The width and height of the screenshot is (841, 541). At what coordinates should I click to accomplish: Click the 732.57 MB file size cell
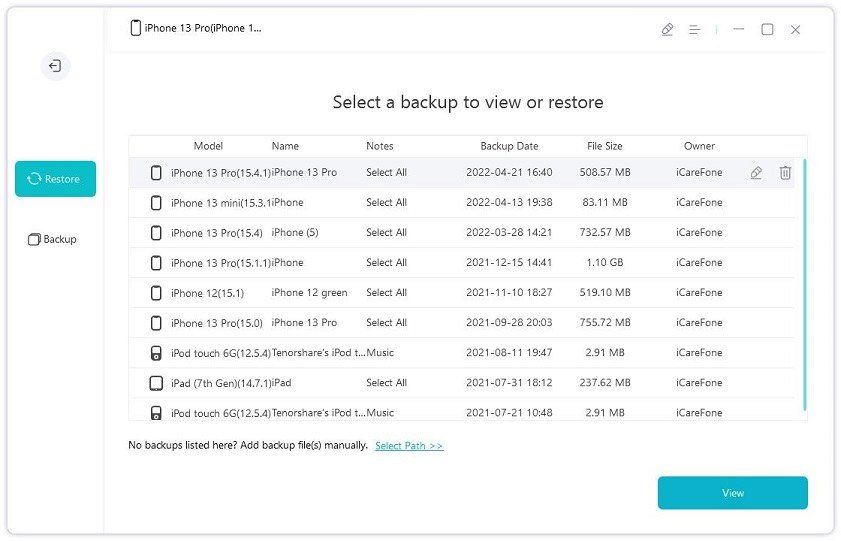[605, 232]
